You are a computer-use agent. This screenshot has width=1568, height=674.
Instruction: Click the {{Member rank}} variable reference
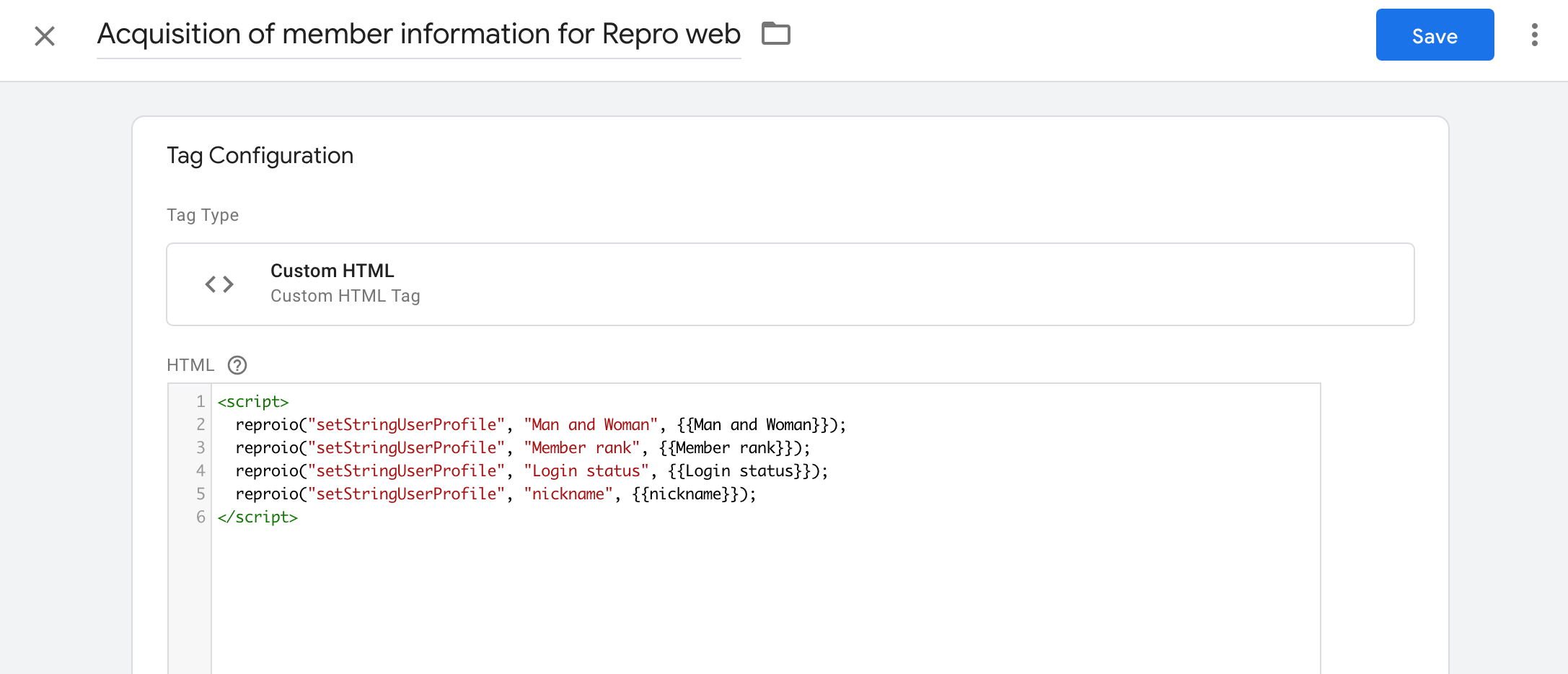[x=726, y=448]
